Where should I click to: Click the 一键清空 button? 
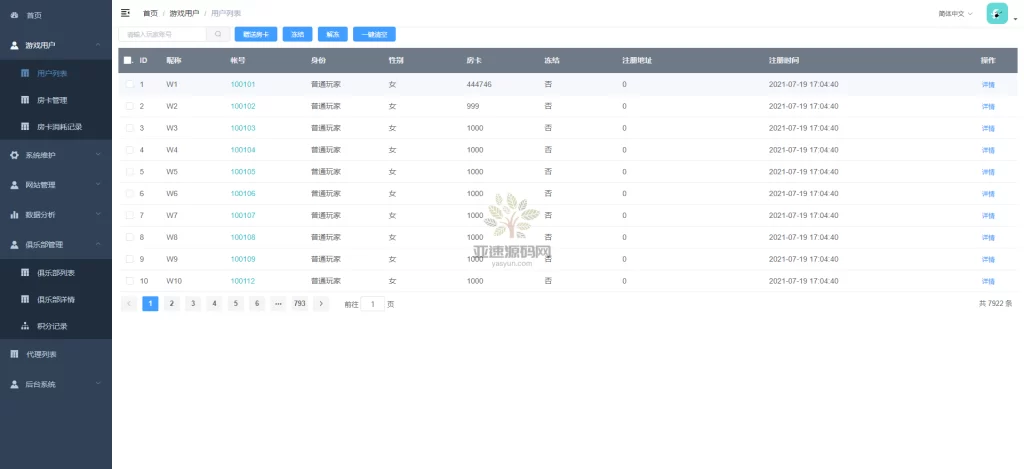pos(374,35)
